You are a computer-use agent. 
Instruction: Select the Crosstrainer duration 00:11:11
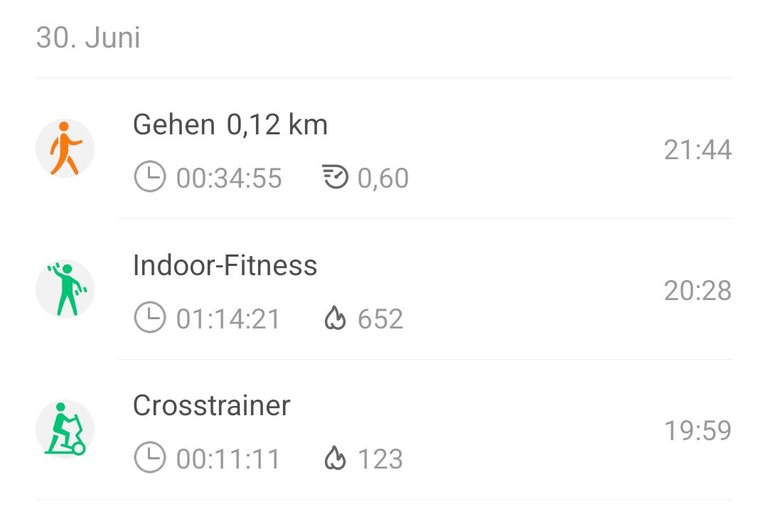click(228, 459)
